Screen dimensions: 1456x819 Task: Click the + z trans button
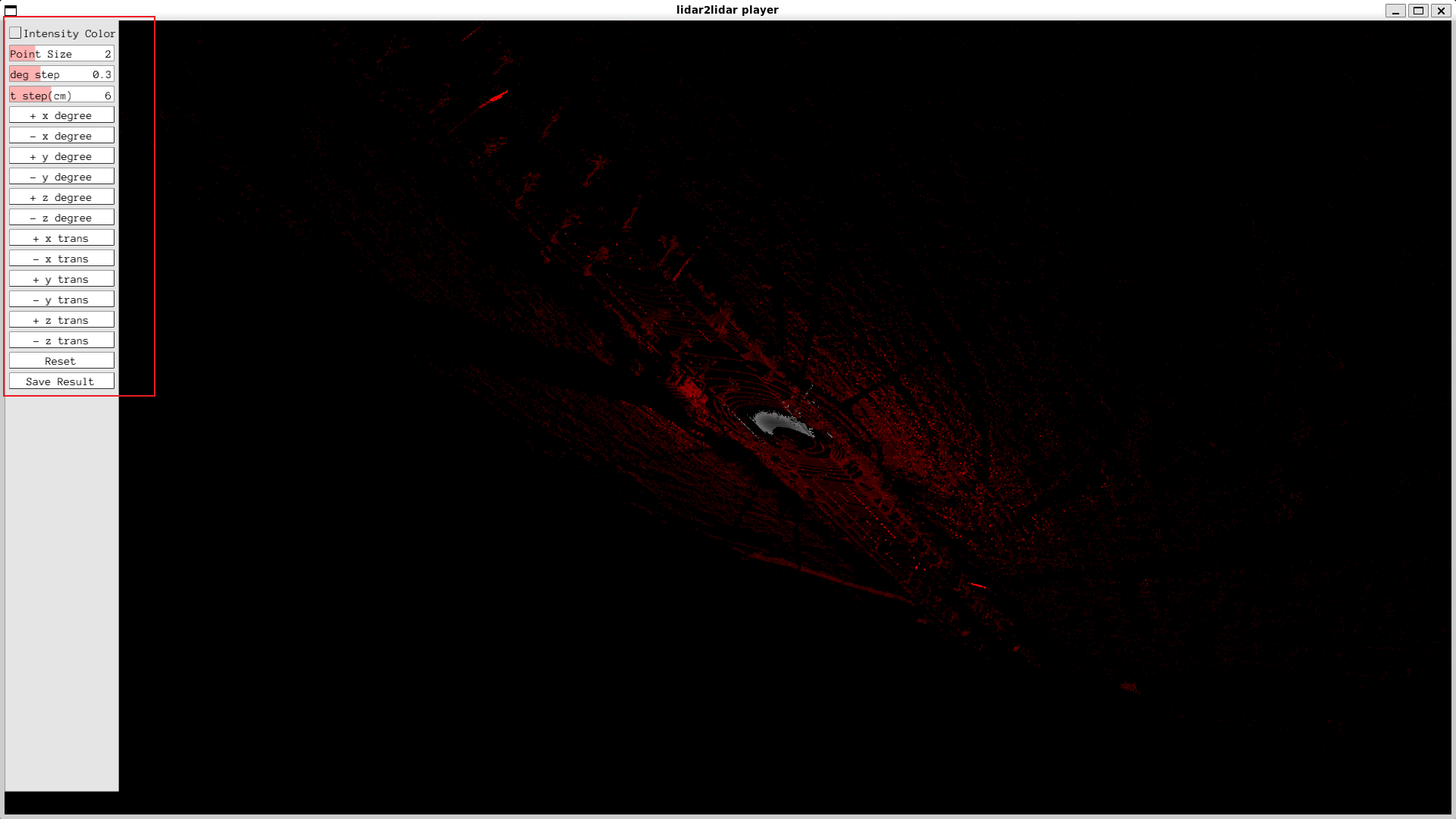(x=61, y=320)
